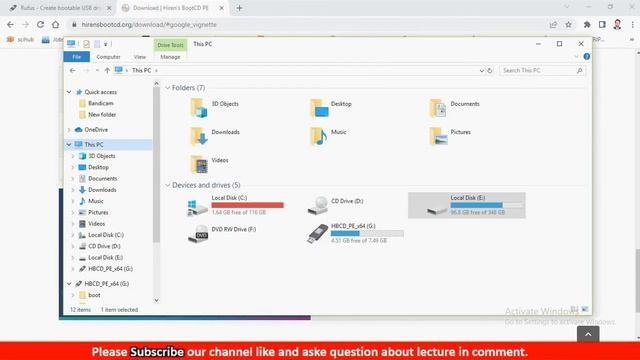Expand Local Disk (C:) in navigation pane
The image size is (640, 360).
[73, 235]
